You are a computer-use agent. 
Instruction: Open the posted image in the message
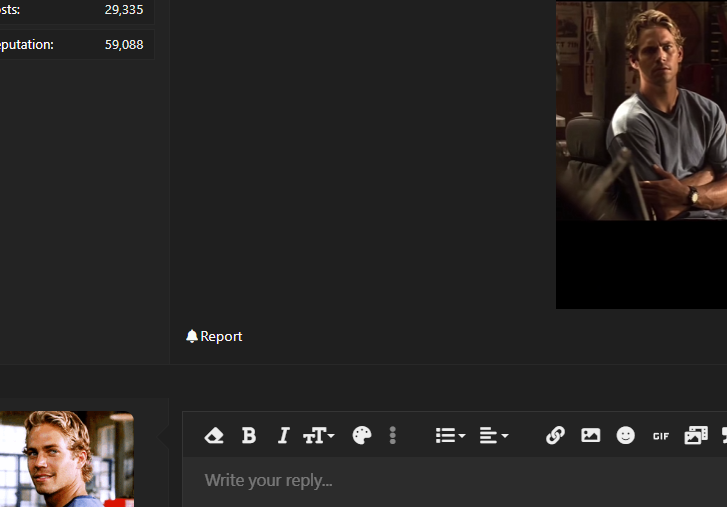[x=641, y=155]
